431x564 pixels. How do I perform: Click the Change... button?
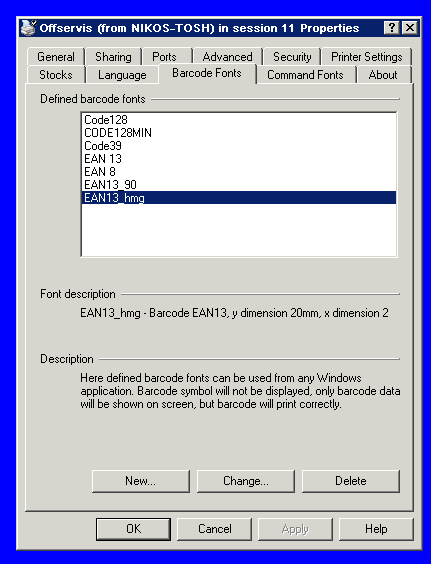pos(246,481)
